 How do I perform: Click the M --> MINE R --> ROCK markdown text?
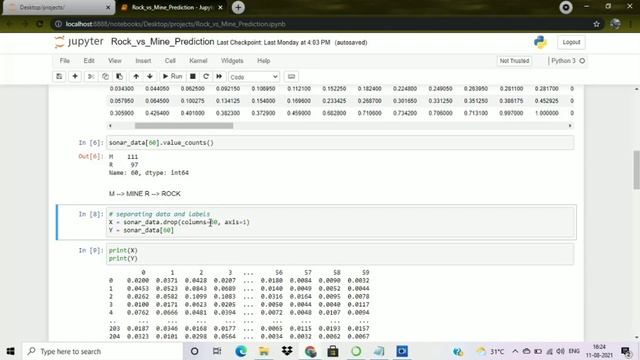click(x=144, y=193)
